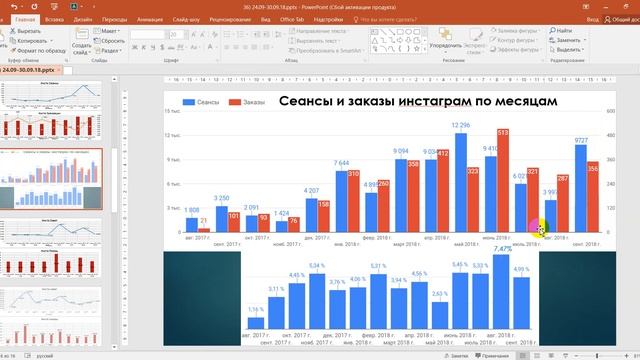Open Эффекты фигуры dropdown
This screenshot has height=360, width=640.
[x=516, y=49]
